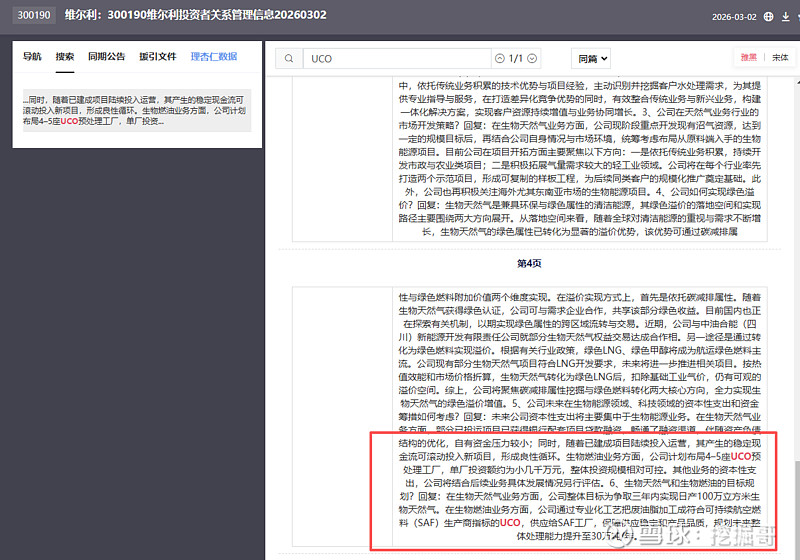Click stock code 300190 badge

coord(34,15)
